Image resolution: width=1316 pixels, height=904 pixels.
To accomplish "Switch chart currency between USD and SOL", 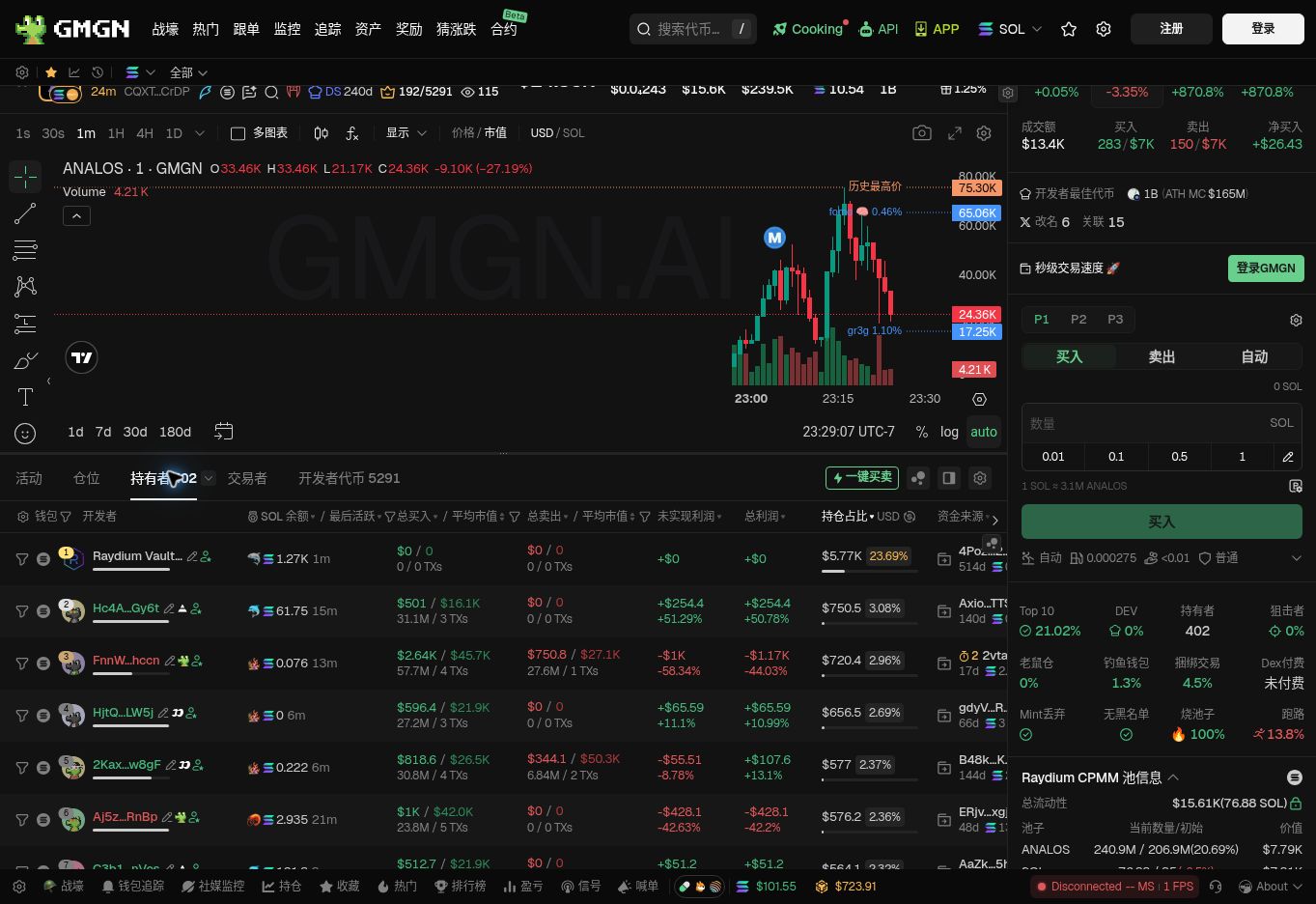I will tap(557, 133).
